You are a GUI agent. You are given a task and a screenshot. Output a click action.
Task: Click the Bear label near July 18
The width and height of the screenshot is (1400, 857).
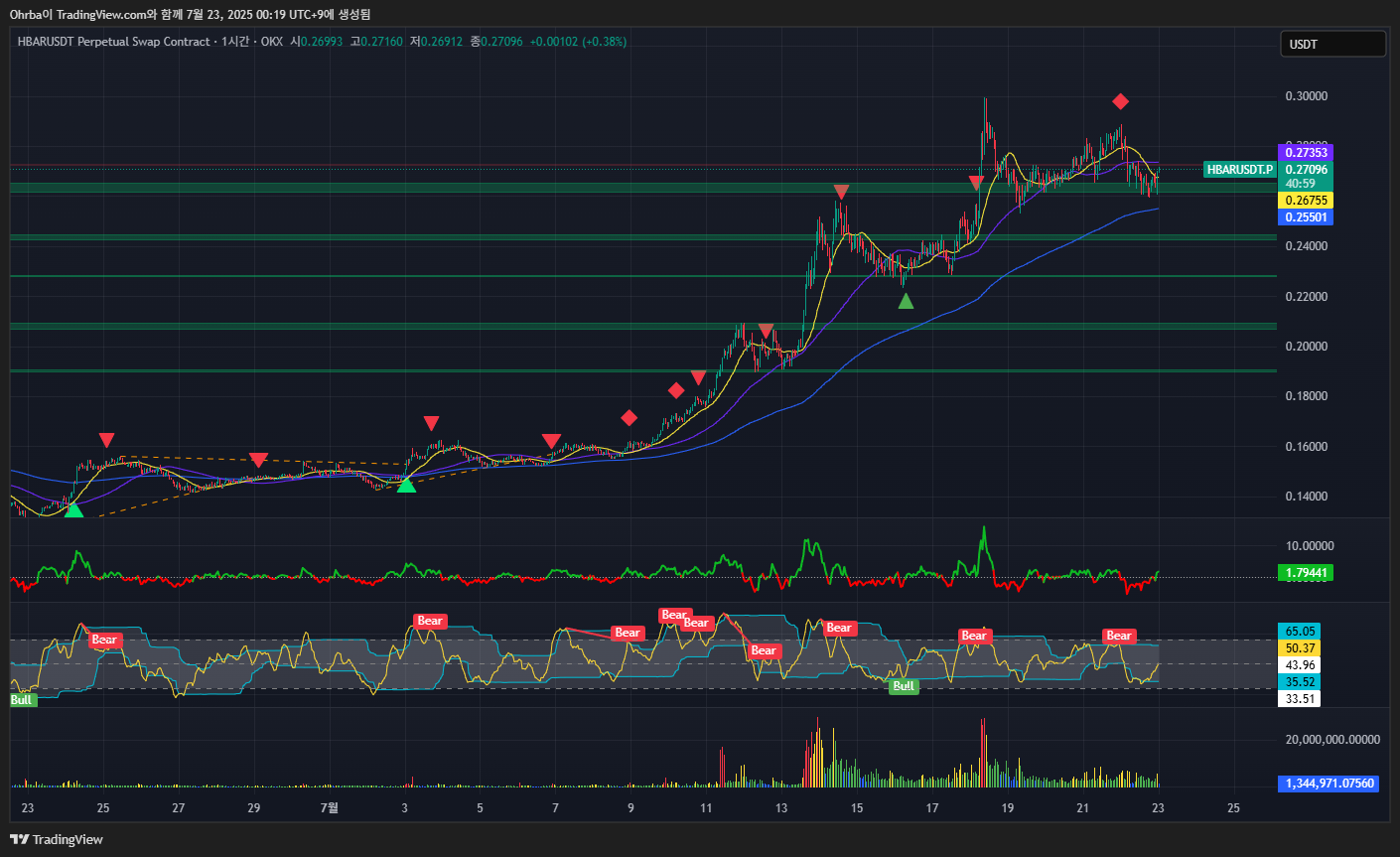[974, 636]
